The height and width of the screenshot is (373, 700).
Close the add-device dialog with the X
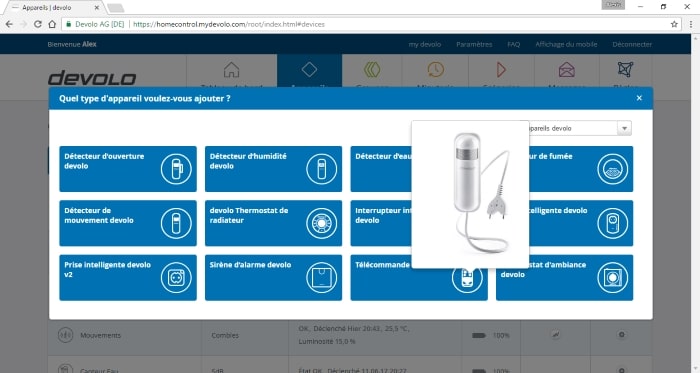point(639,98)
